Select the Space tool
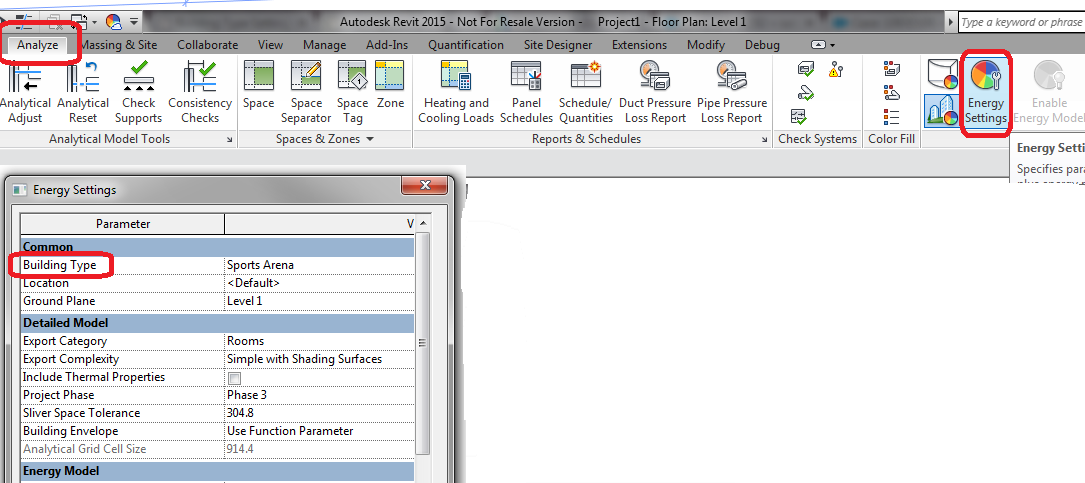Viewport: 1085px width, 483px height. (x=259, y=86)
